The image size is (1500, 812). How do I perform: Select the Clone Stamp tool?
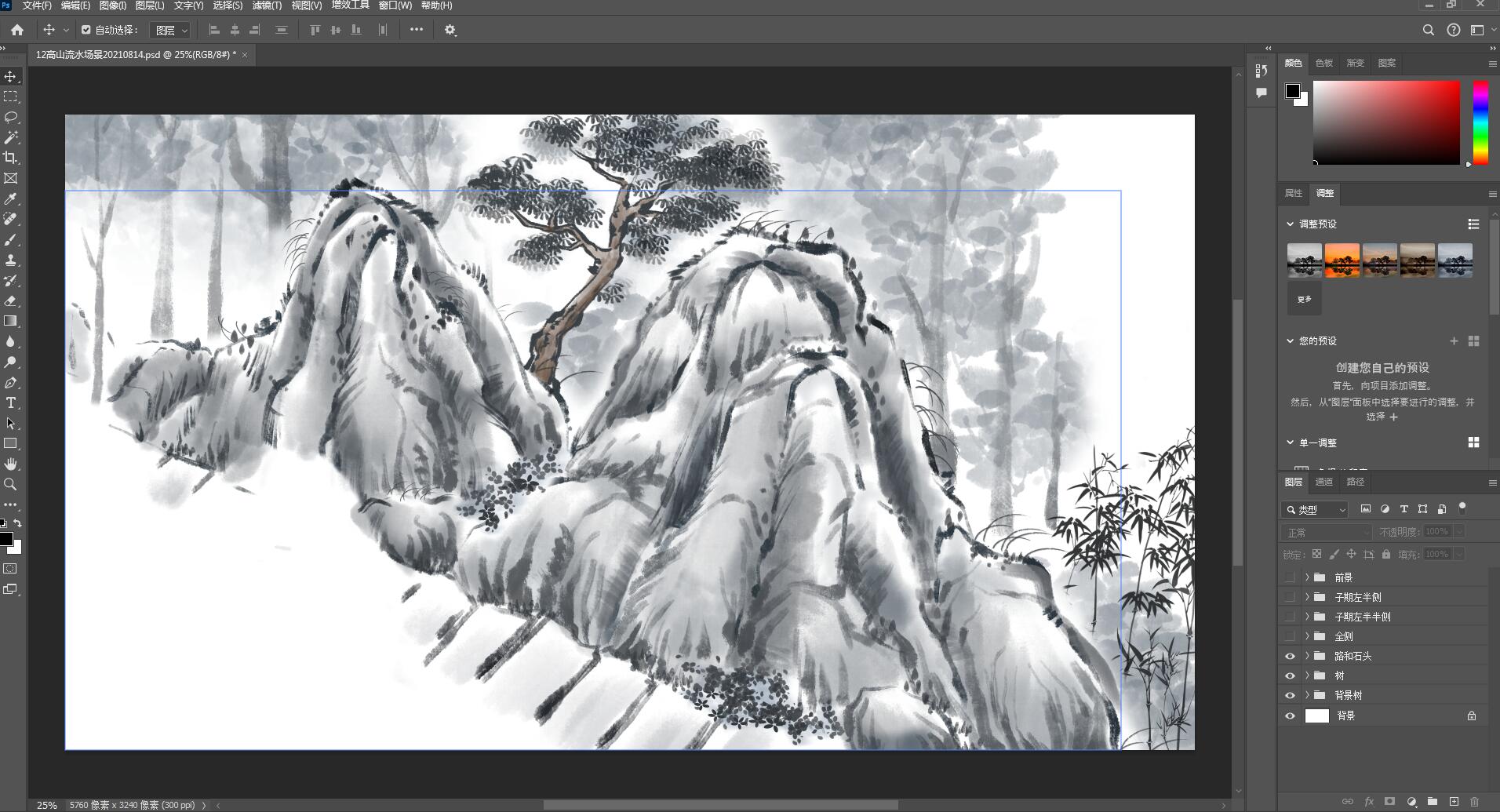11,260
